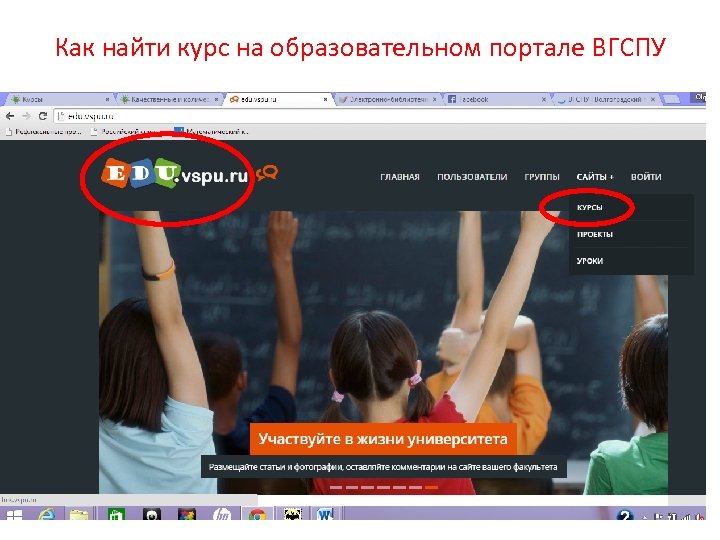Image resolution: width=720 pixels, height=540 pixels.
Task: Open the 'Математический к...' bookmark
Action: click(212, 132)
